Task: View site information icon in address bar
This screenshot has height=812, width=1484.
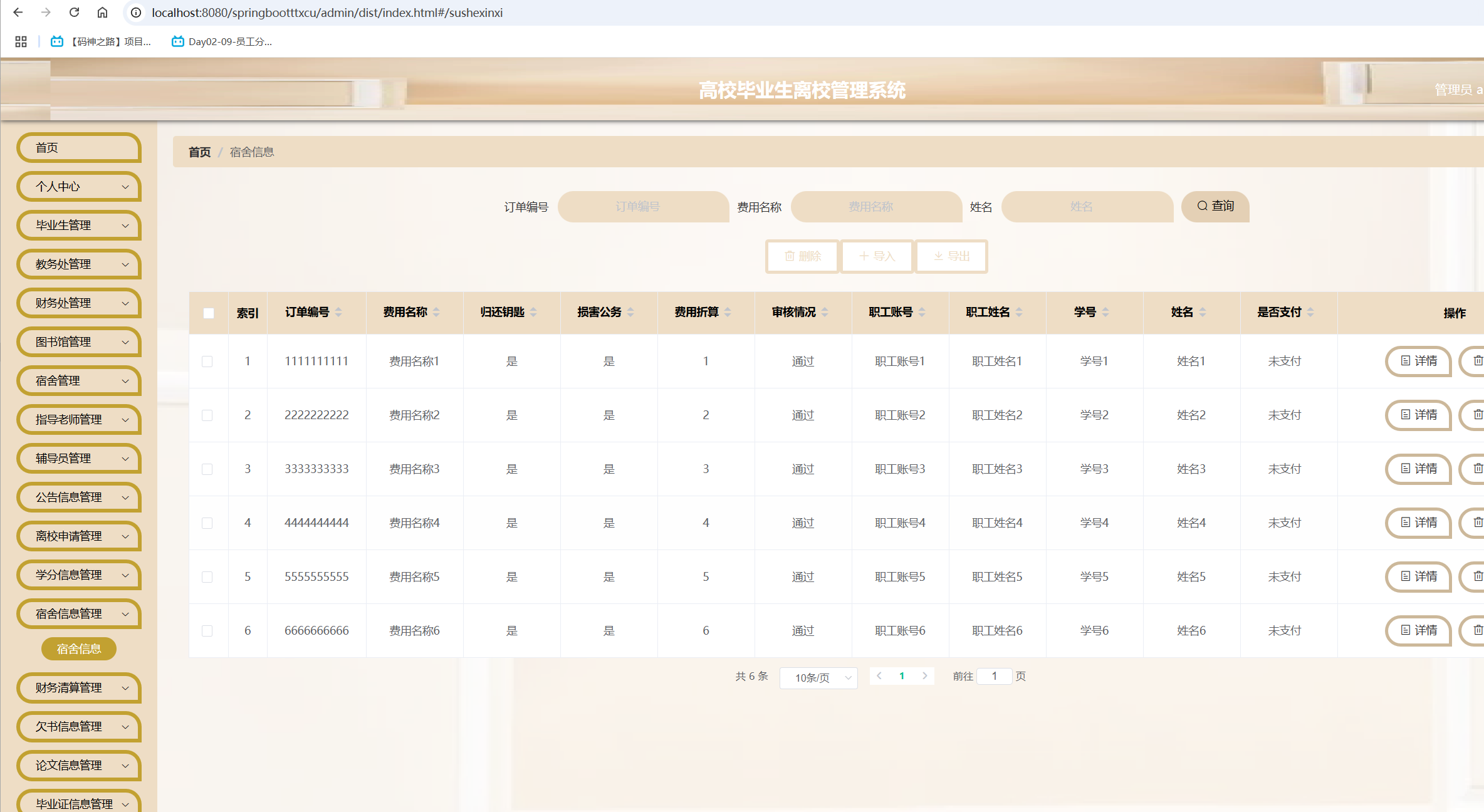Action: coord(135,13)
